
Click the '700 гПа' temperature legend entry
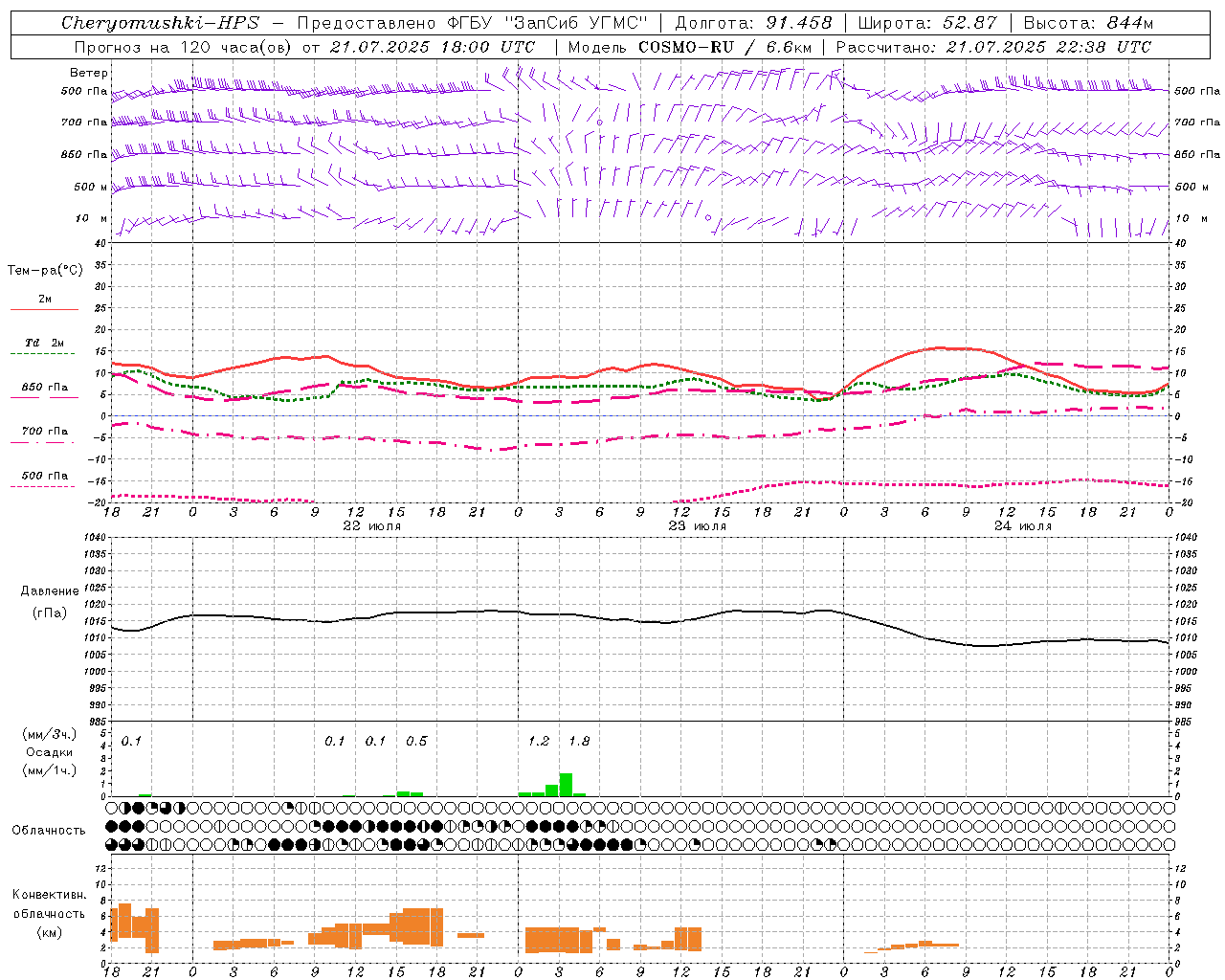tap(45, 432)
